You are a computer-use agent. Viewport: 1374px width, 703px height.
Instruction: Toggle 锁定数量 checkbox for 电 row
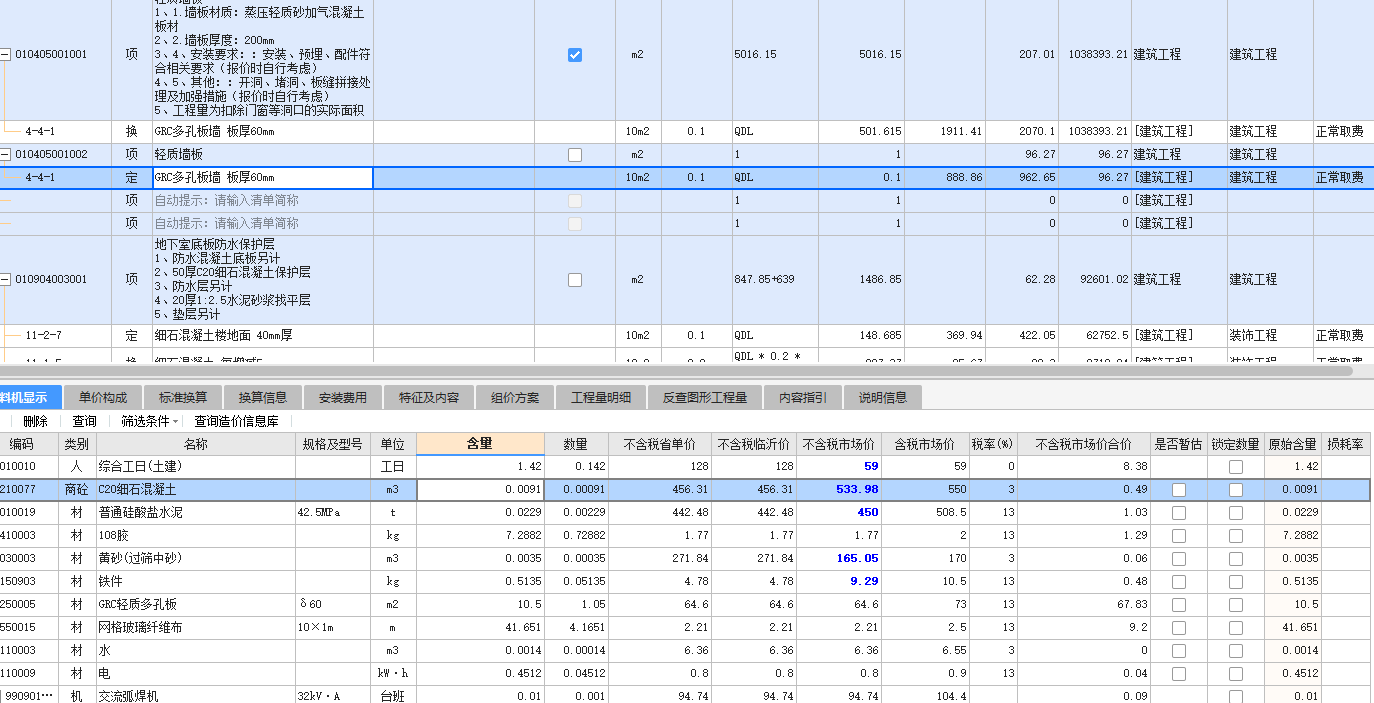point(1236,674)
